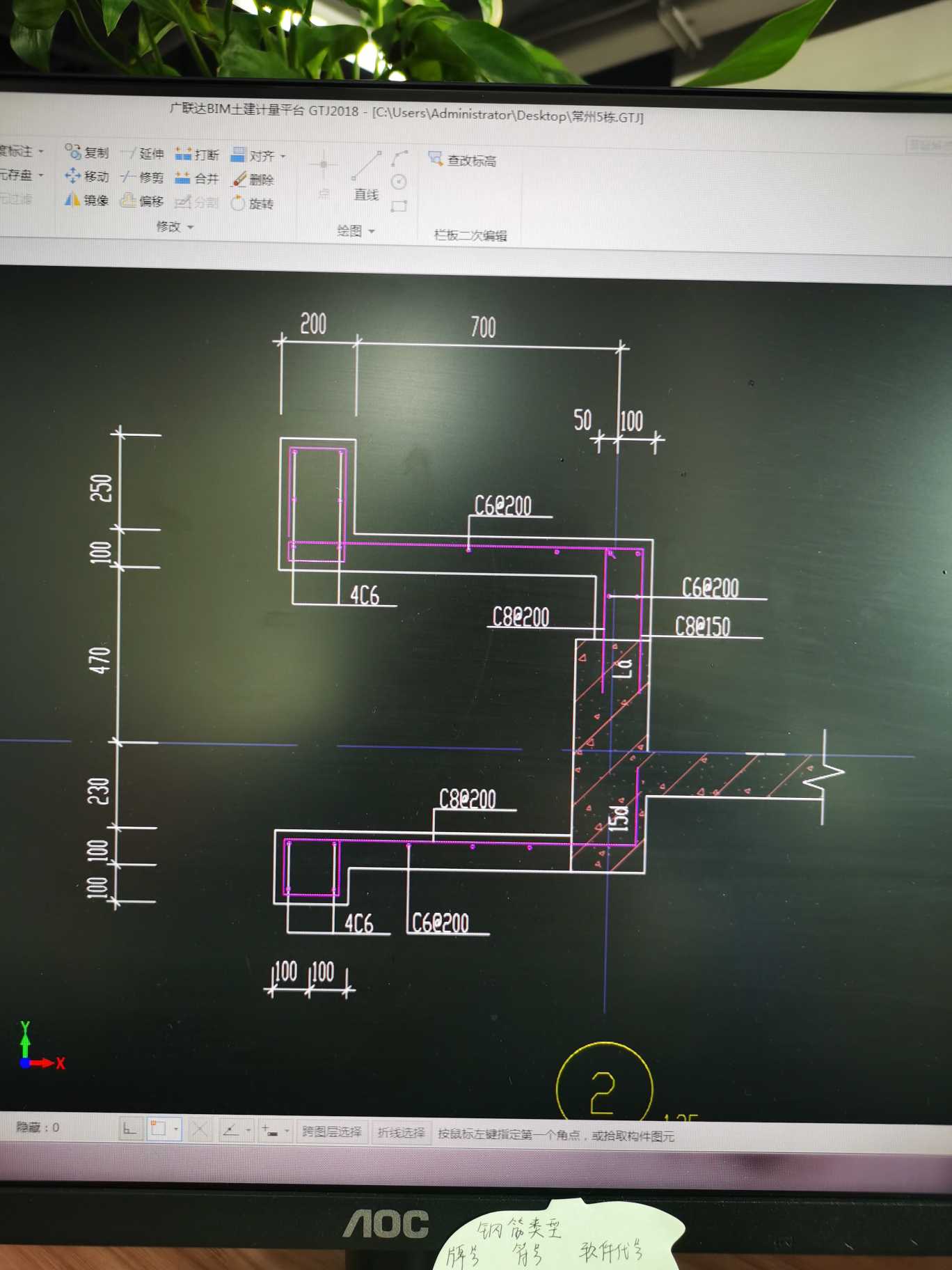Image resolution: width=952 pixels, height=1270 pixels.
Task: Select the 复制 (Copy) tool
Action: pos(87,152)
